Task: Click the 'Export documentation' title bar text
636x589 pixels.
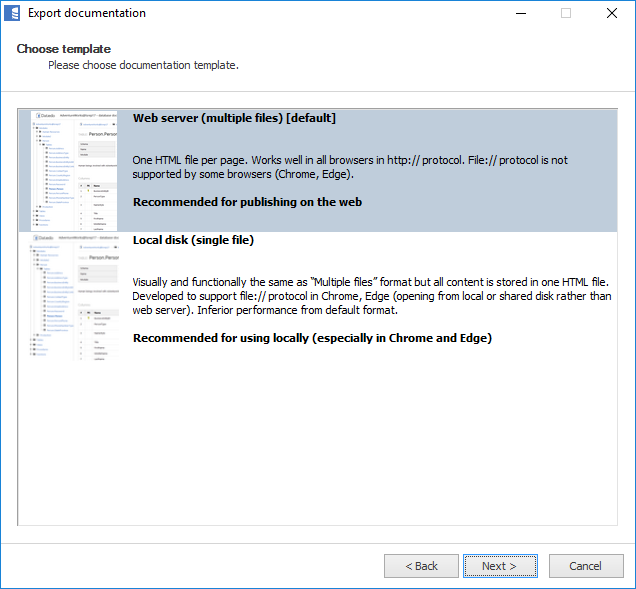Action: [86, 14]
